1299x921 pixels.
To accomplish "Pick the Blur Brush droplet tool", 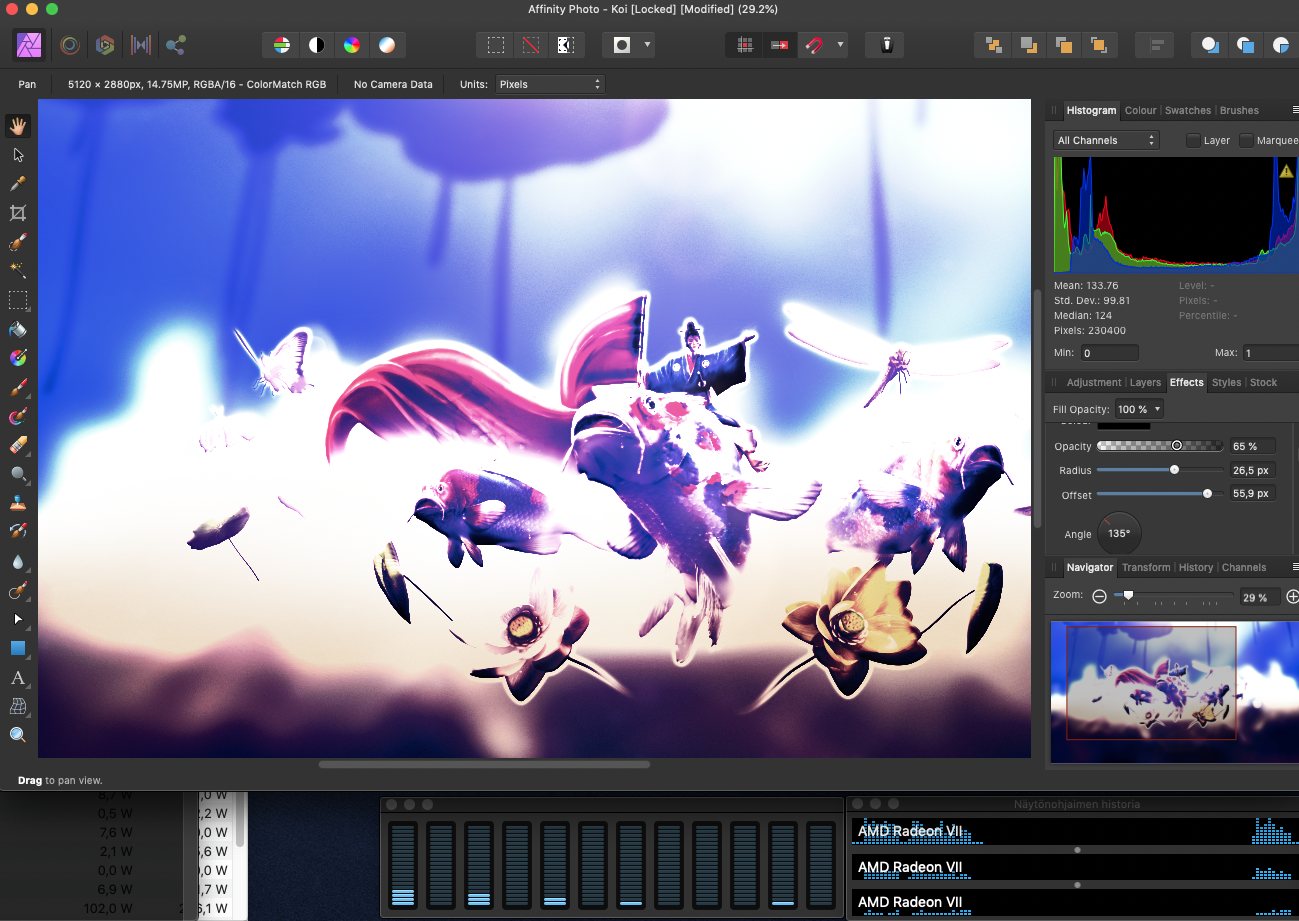I will click(17, 561).
